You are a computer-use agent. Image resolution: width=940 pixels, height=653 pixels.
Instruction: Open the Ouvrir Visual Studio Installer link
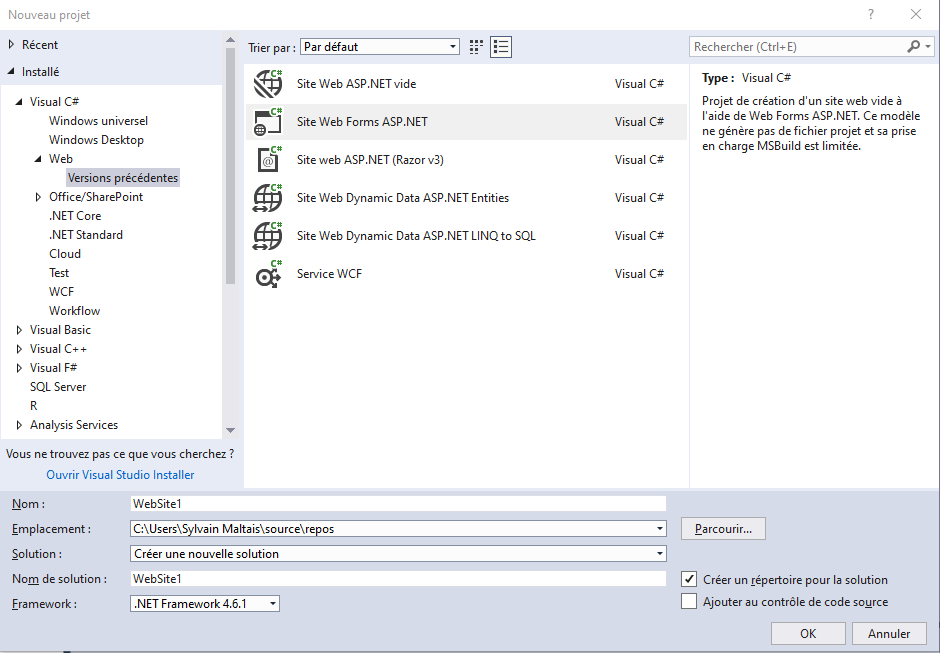[x=120, y=475]
